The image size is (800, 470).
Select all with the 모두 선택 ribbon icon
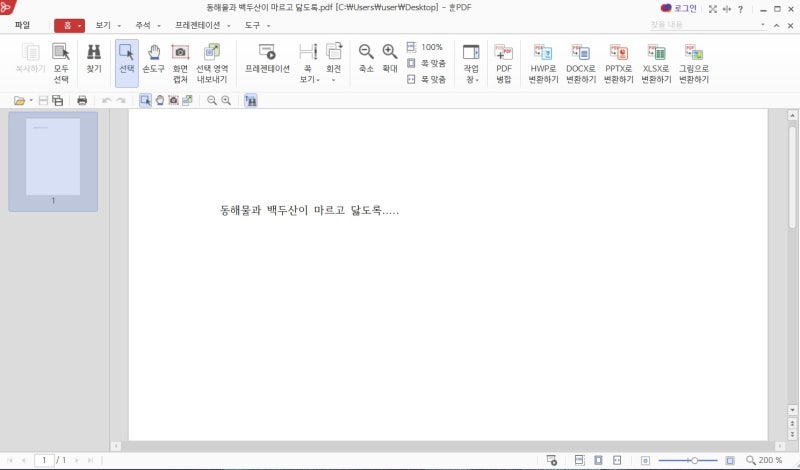coord(61,63)
